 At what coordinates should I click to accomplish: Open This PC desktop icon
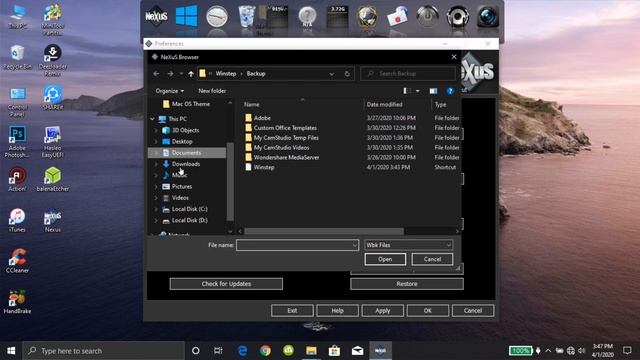(18, 16)
